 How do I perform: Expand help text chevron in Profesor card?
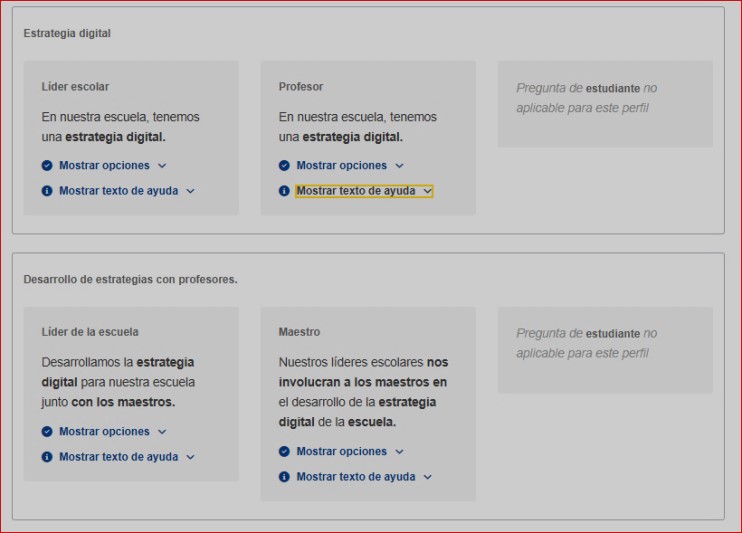(427, 191)
